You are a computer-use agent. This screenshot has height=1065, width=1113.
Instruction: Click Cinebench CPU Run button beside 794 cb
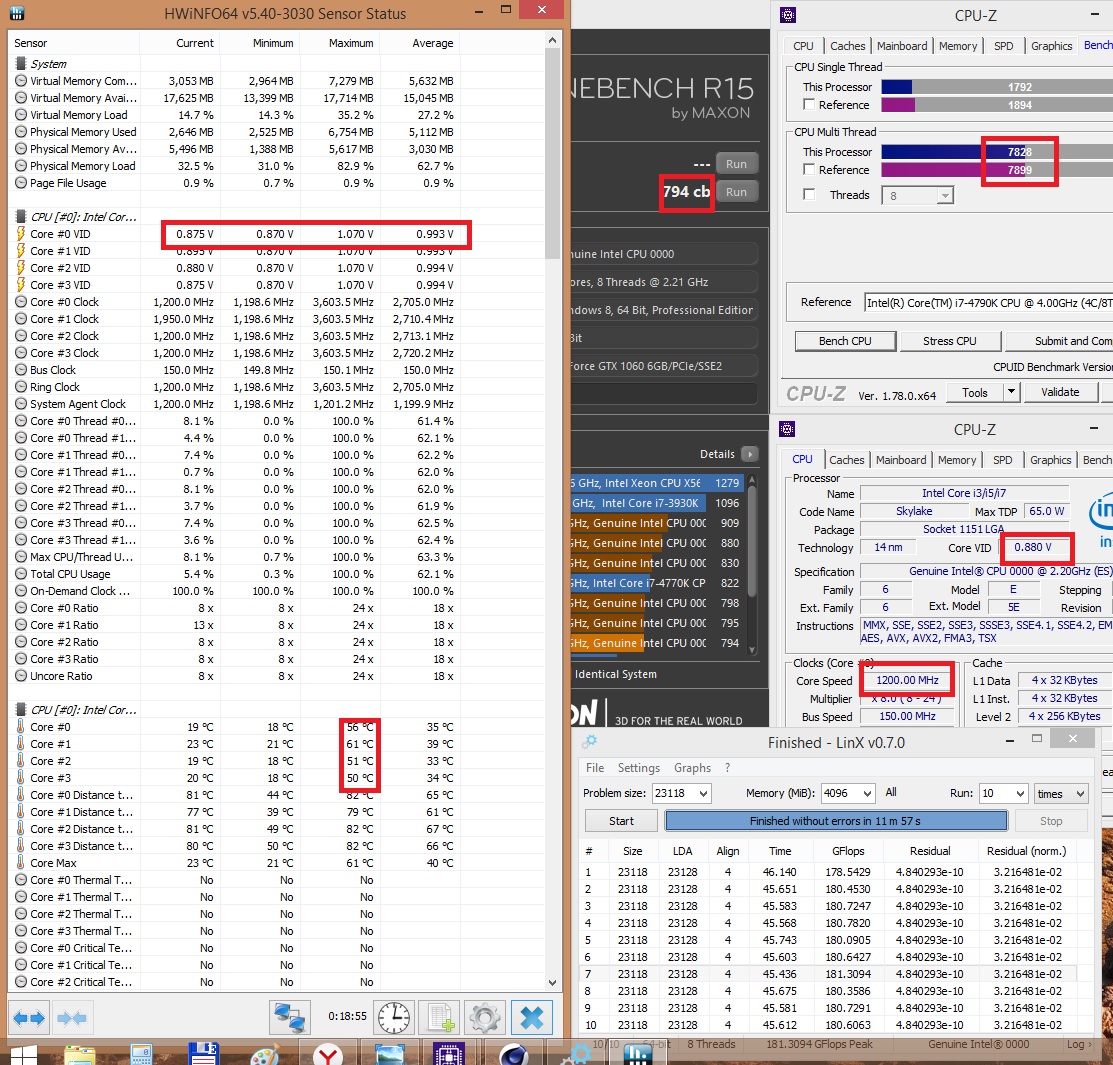pos(736,192)
